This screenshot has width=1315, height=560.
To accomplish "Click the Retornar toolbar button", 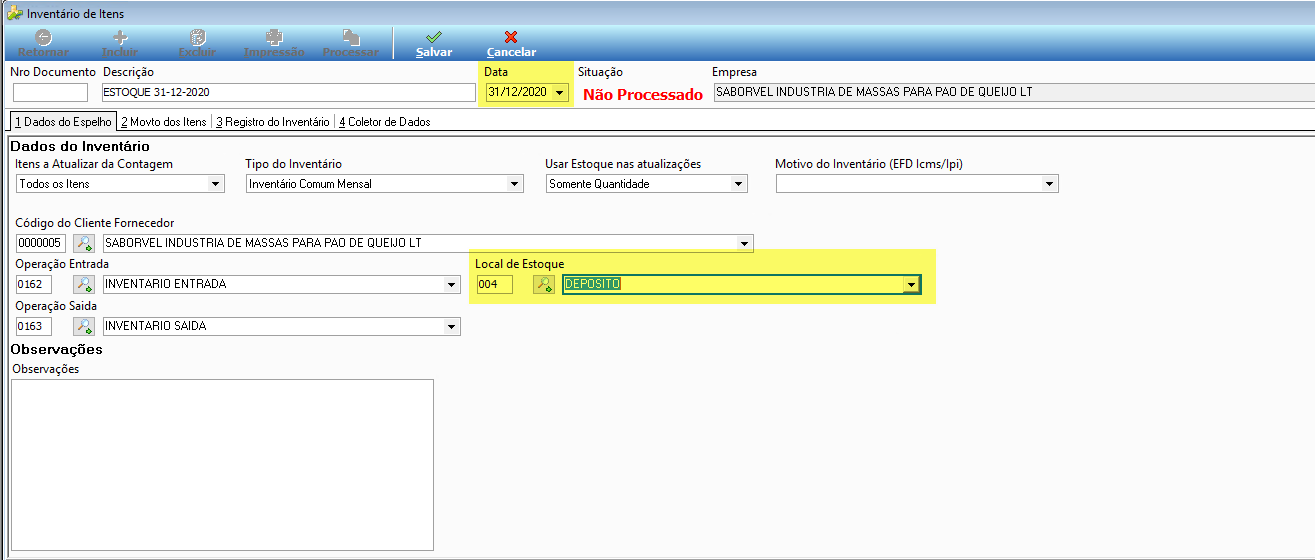I will coord(43,44).
